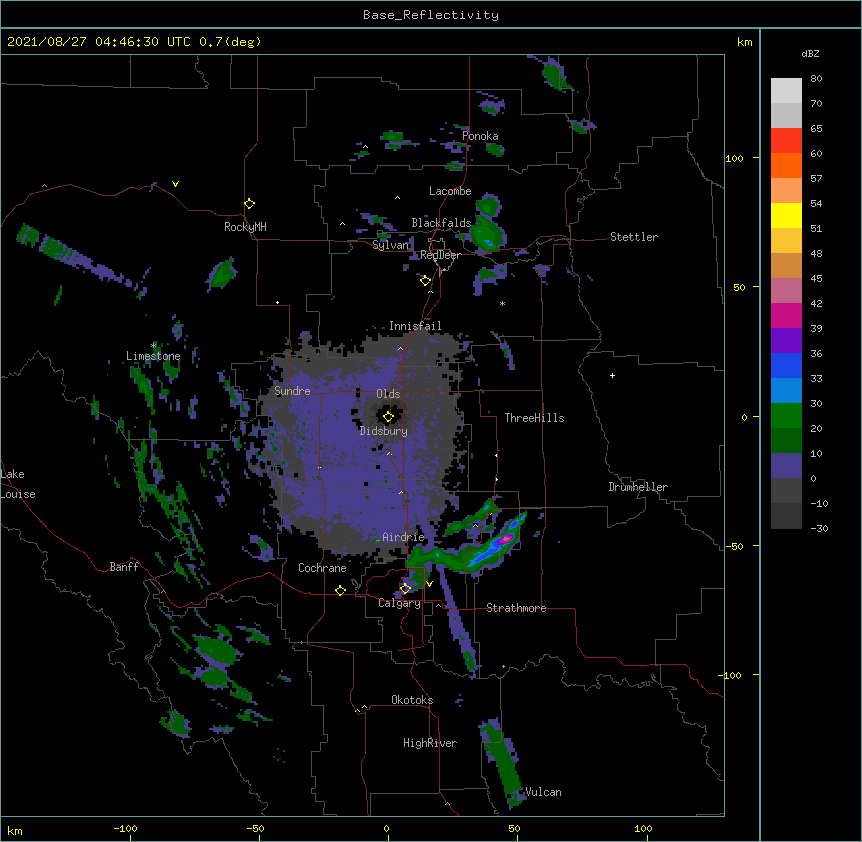Click the Ponoka city label
The height and width of the screenshot is (842, 862).
480,136
